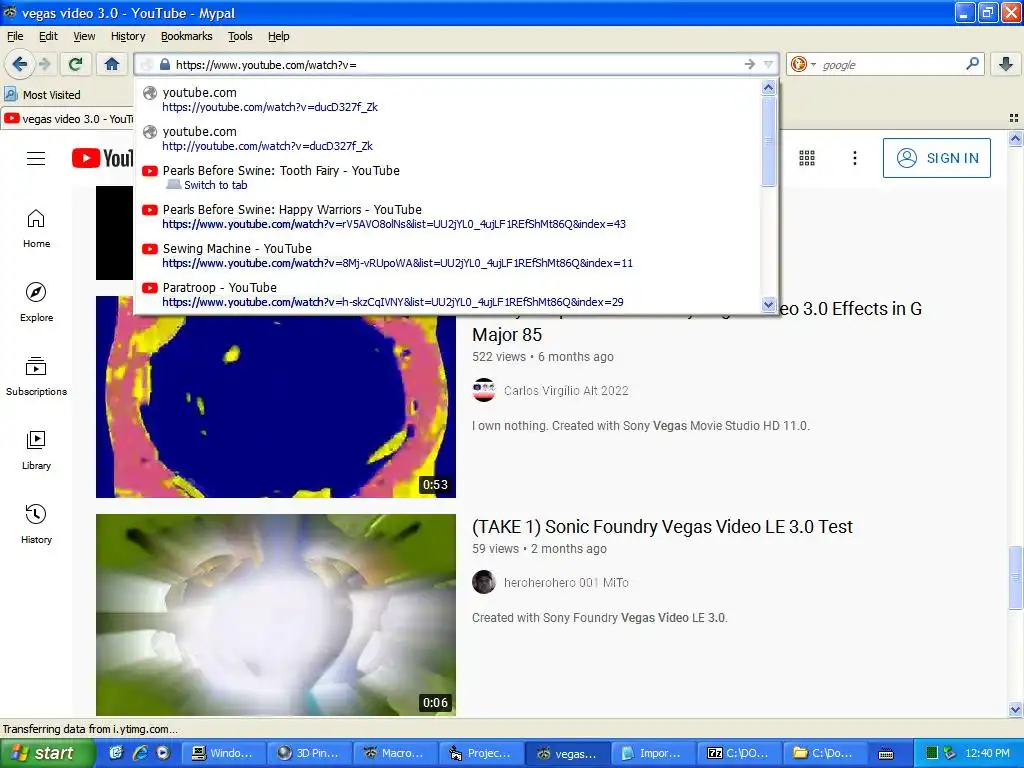Viewport: 1024px width, 768px height.
Task: Click the suggestion list scroll up arrow
Action: click(769, 87)
